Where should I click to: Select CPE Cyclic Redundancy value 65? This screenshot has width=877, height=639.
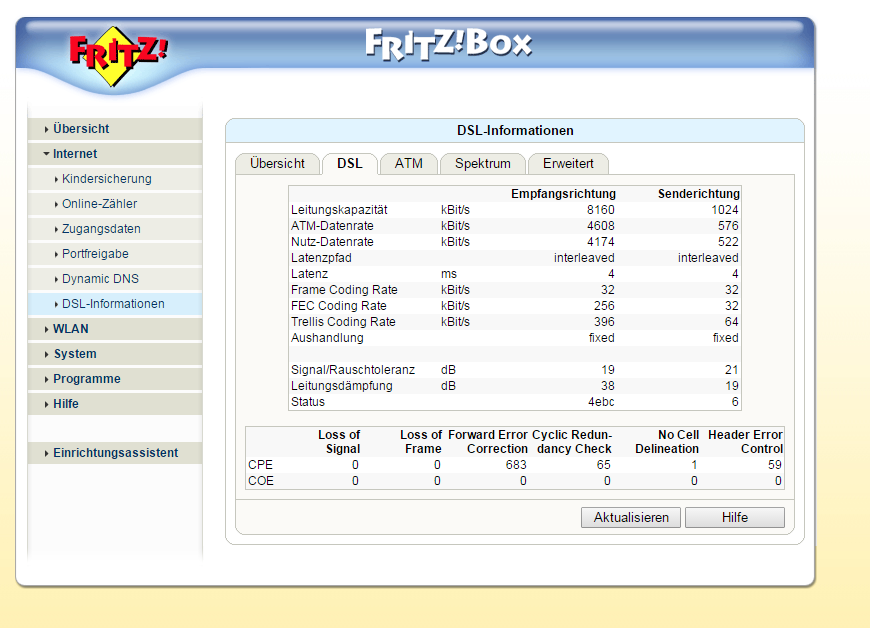(603, 466)
